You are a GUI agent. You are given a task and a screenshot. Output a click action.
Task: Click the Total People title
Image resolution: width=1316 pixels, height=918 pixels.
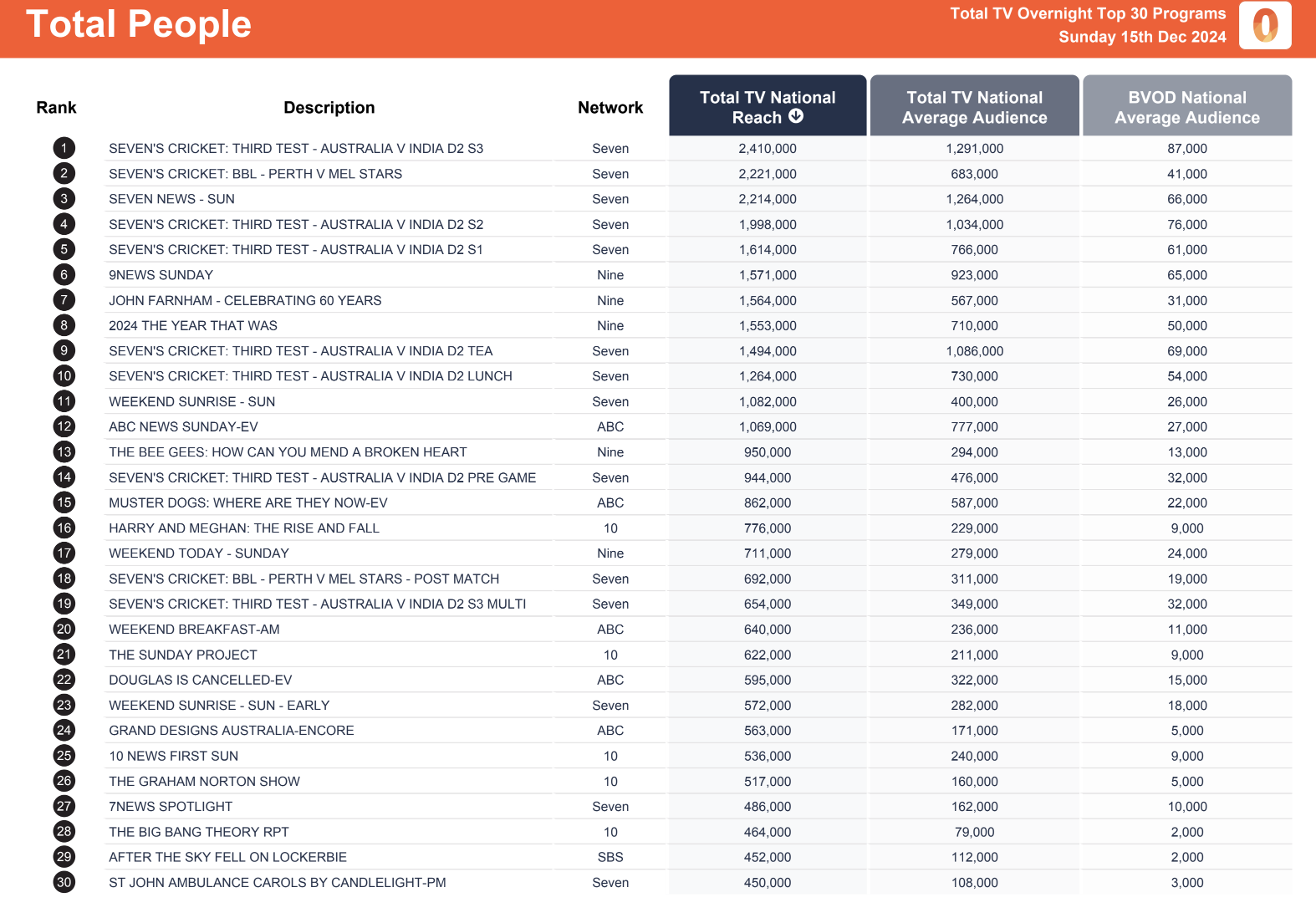point(139,25)
